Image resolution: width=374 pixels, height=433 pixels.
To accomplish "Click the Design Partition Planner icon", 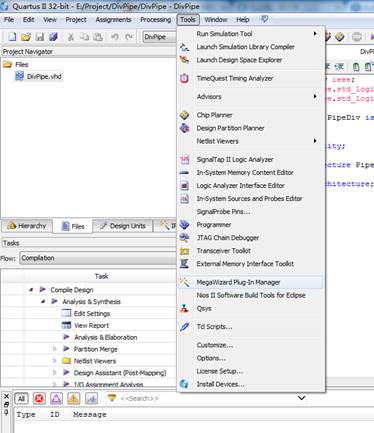I will (184, 128).
